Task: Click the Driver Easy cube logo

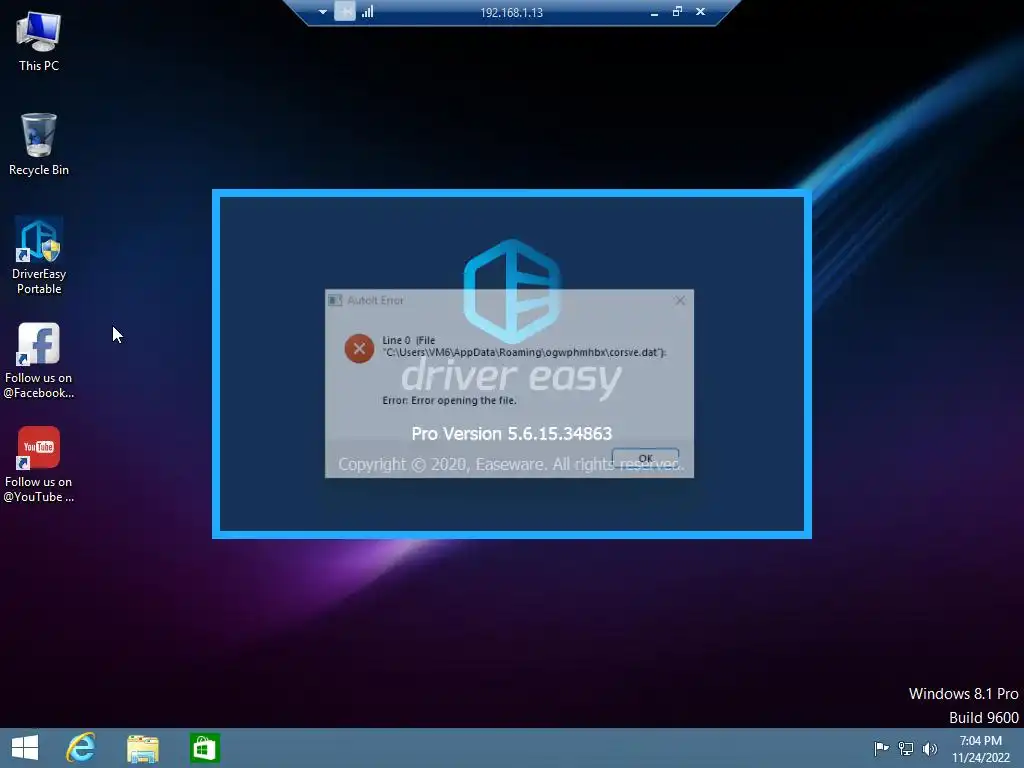Action: point(512,290)
